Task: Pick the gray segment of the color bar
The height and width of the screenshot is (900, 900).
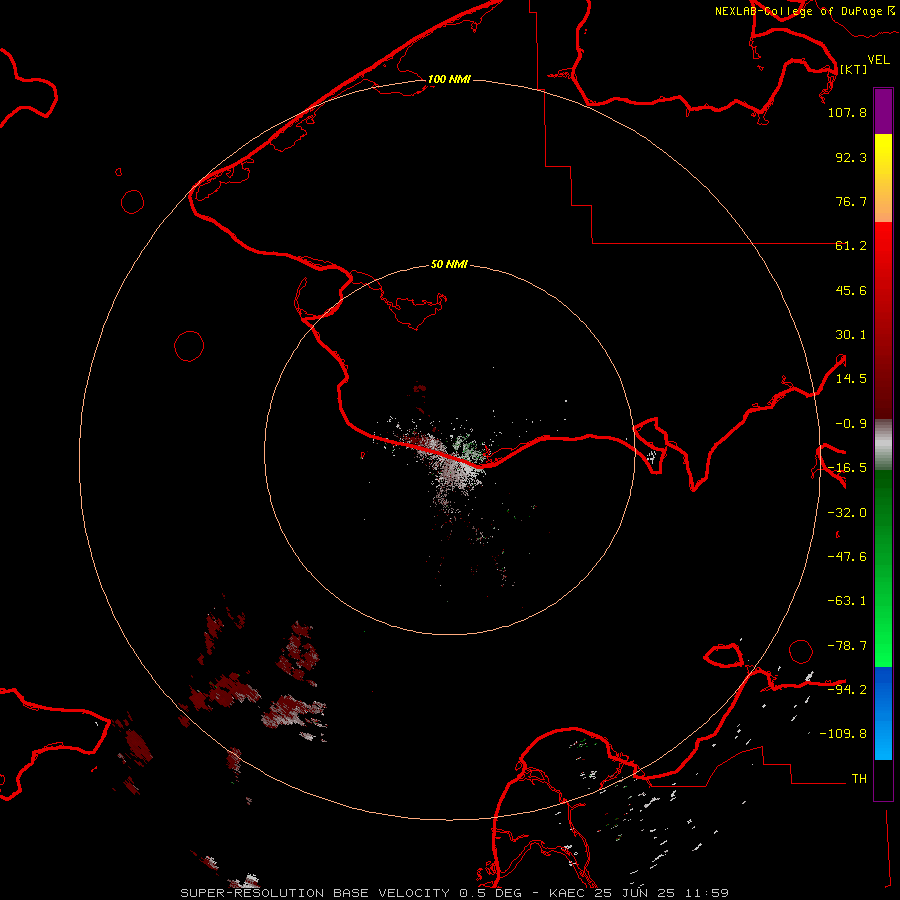Action: point(883,445)
